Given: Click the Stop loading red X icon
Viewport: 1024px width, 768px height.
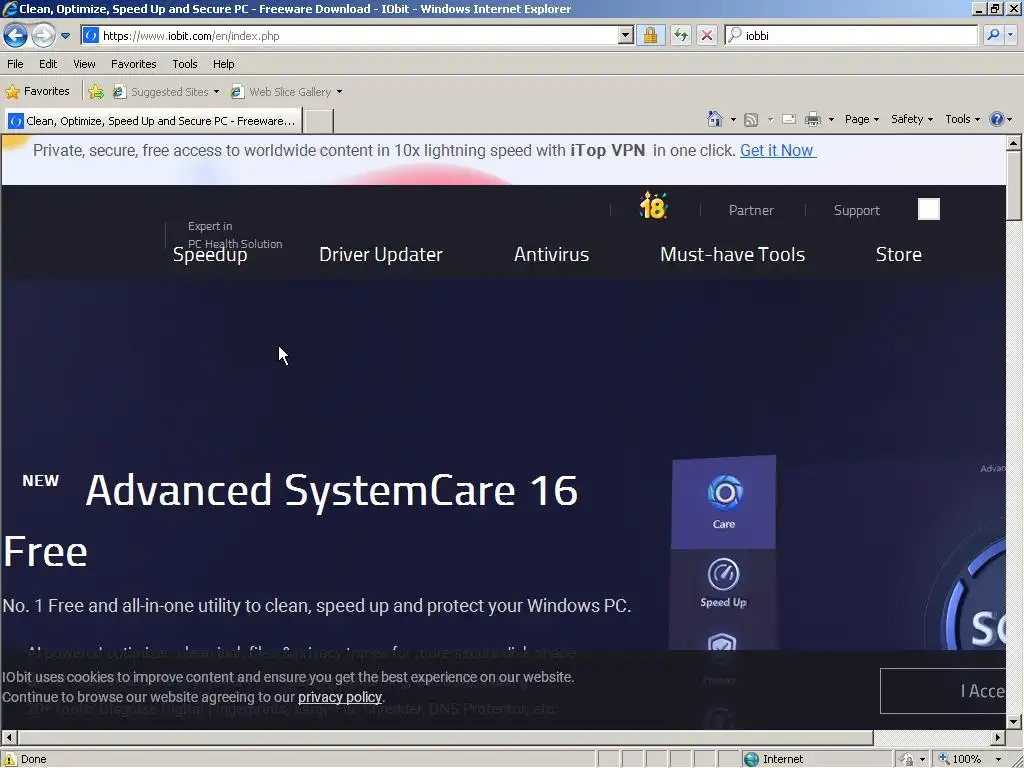Looking at the screenshot, I should click(x=707, y=35).
